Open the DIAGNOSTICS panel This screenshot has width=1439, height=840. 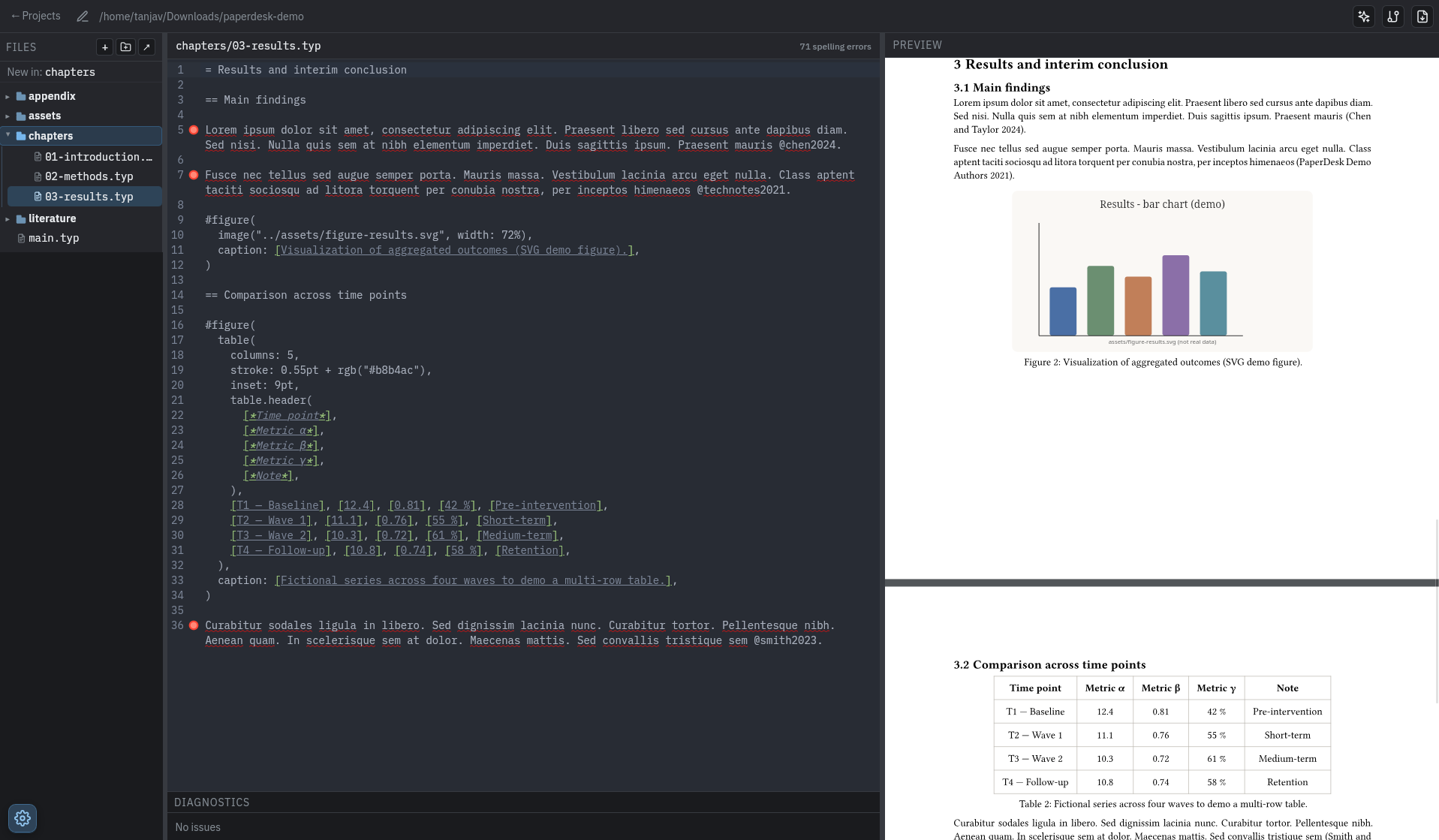[212, 802]
